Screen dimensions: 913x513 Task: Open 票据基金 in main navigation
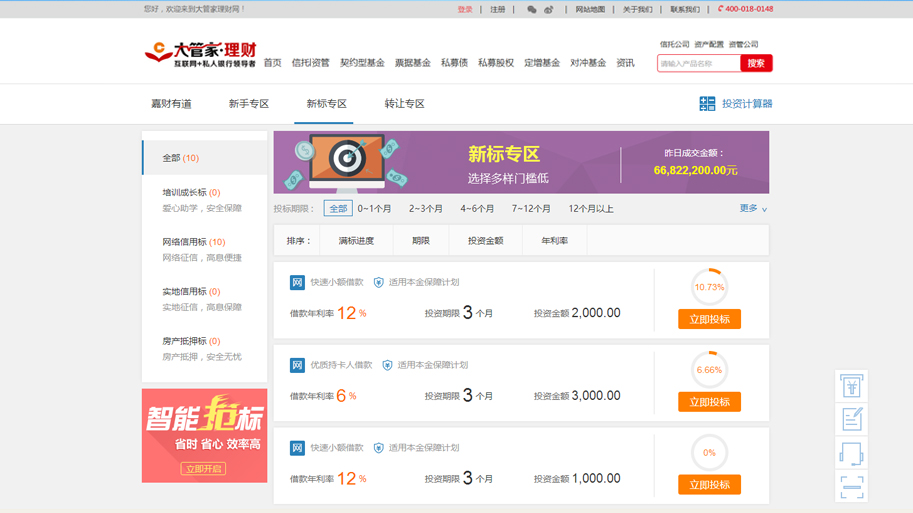tap(413, 63)
